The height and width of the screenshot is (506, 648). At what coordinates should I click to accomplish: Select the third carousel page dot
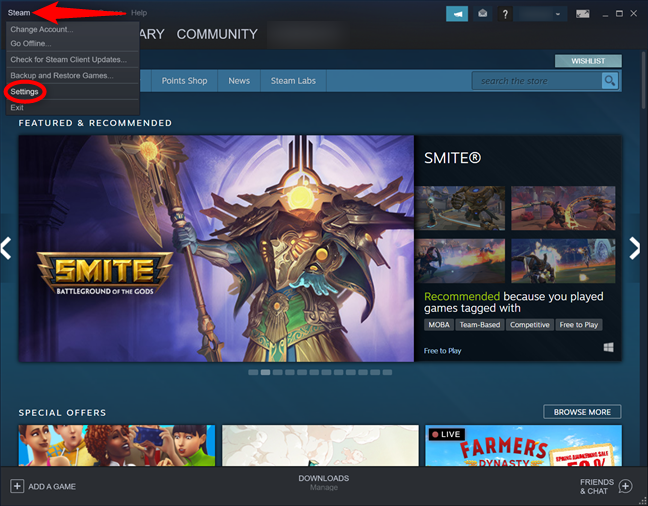pos(278,372)
